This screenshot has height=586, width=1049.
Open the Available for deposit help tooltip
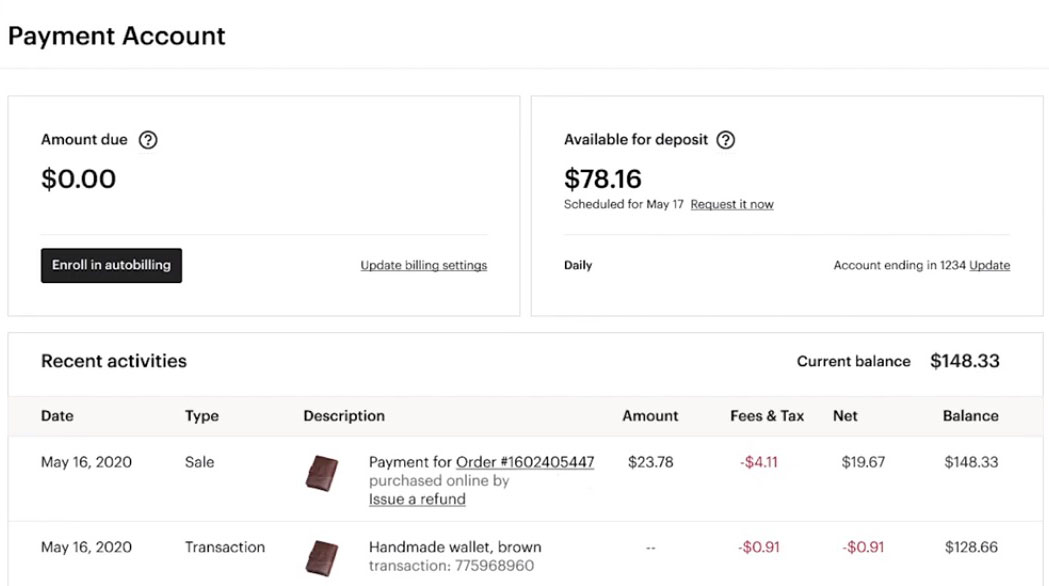[x=728, y=140]
